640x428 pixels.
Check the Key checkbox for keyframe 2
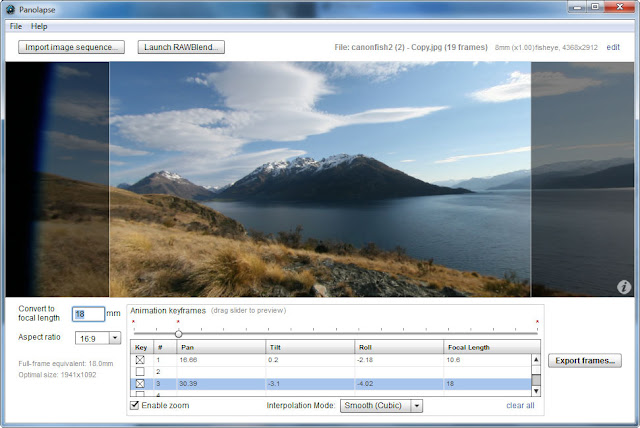coord(140,372)
